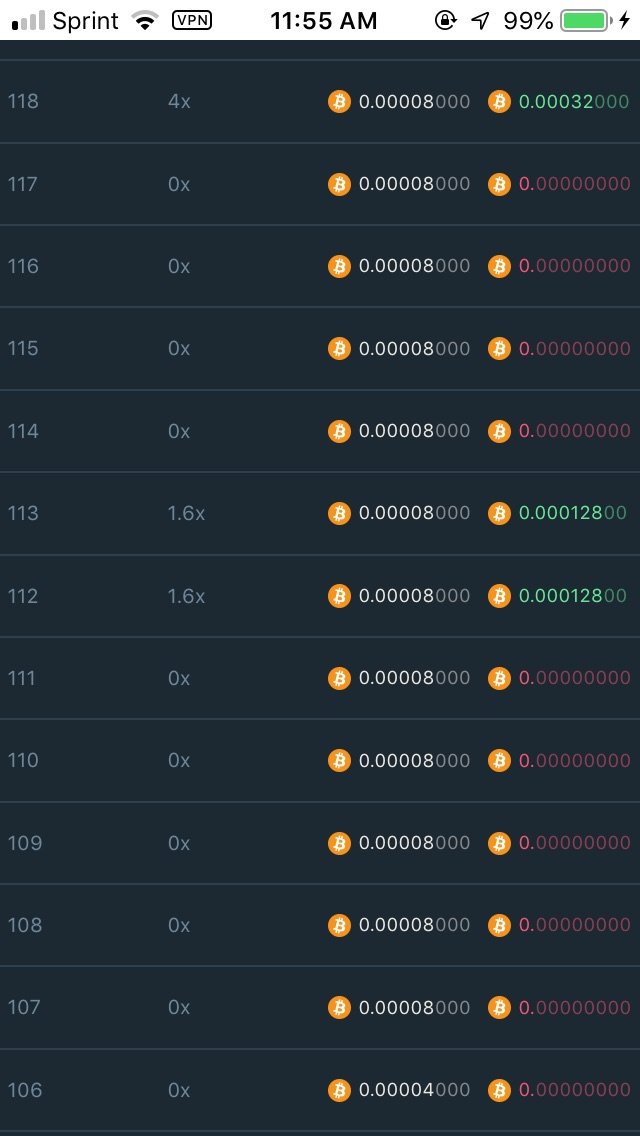
Task: Click the bet Bitcoin icon in row 113
Action: click(x=339, y=513)
